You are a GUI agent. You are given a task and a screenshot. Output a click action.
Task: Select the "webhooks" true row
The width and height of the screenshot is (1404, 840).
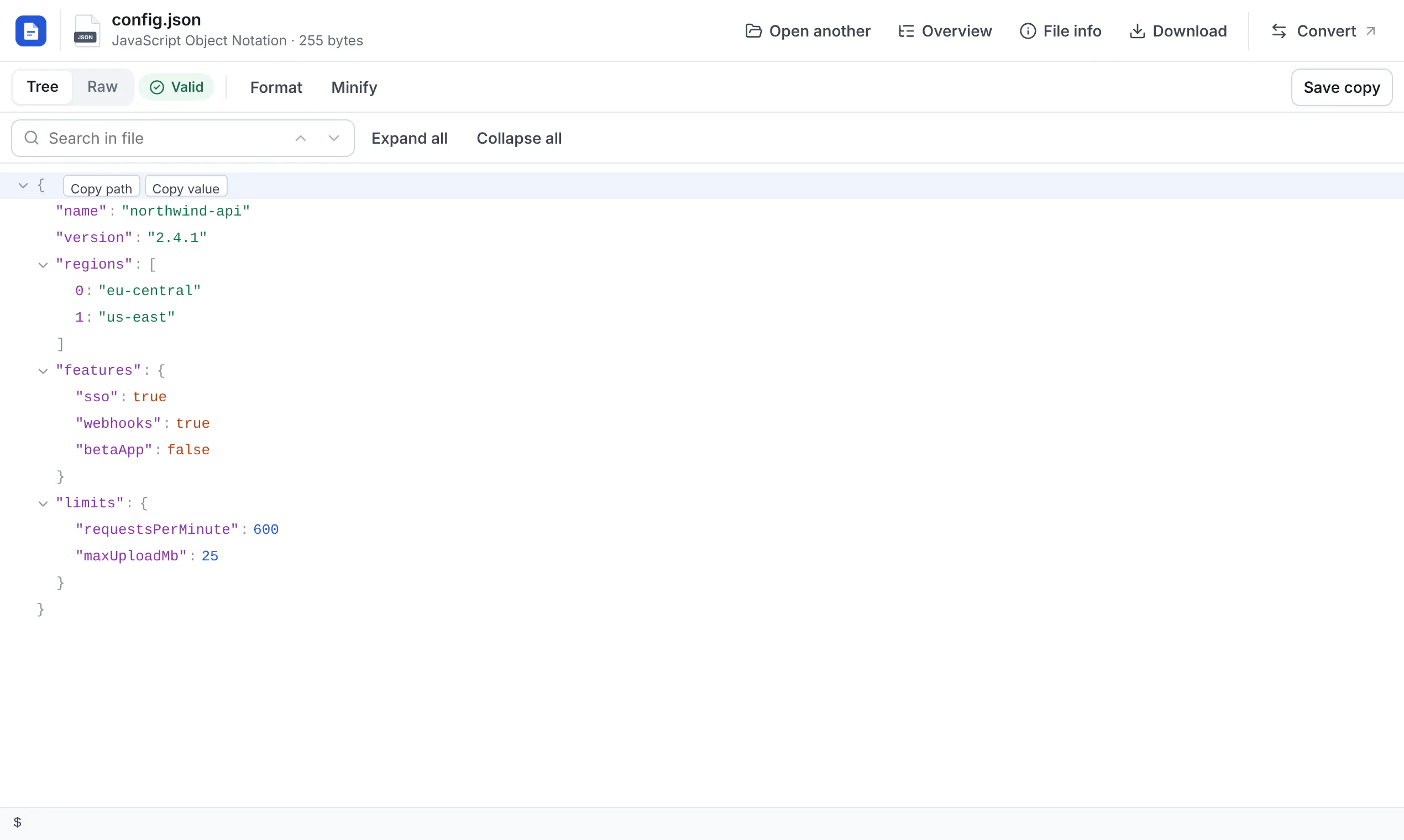[702, 424]
